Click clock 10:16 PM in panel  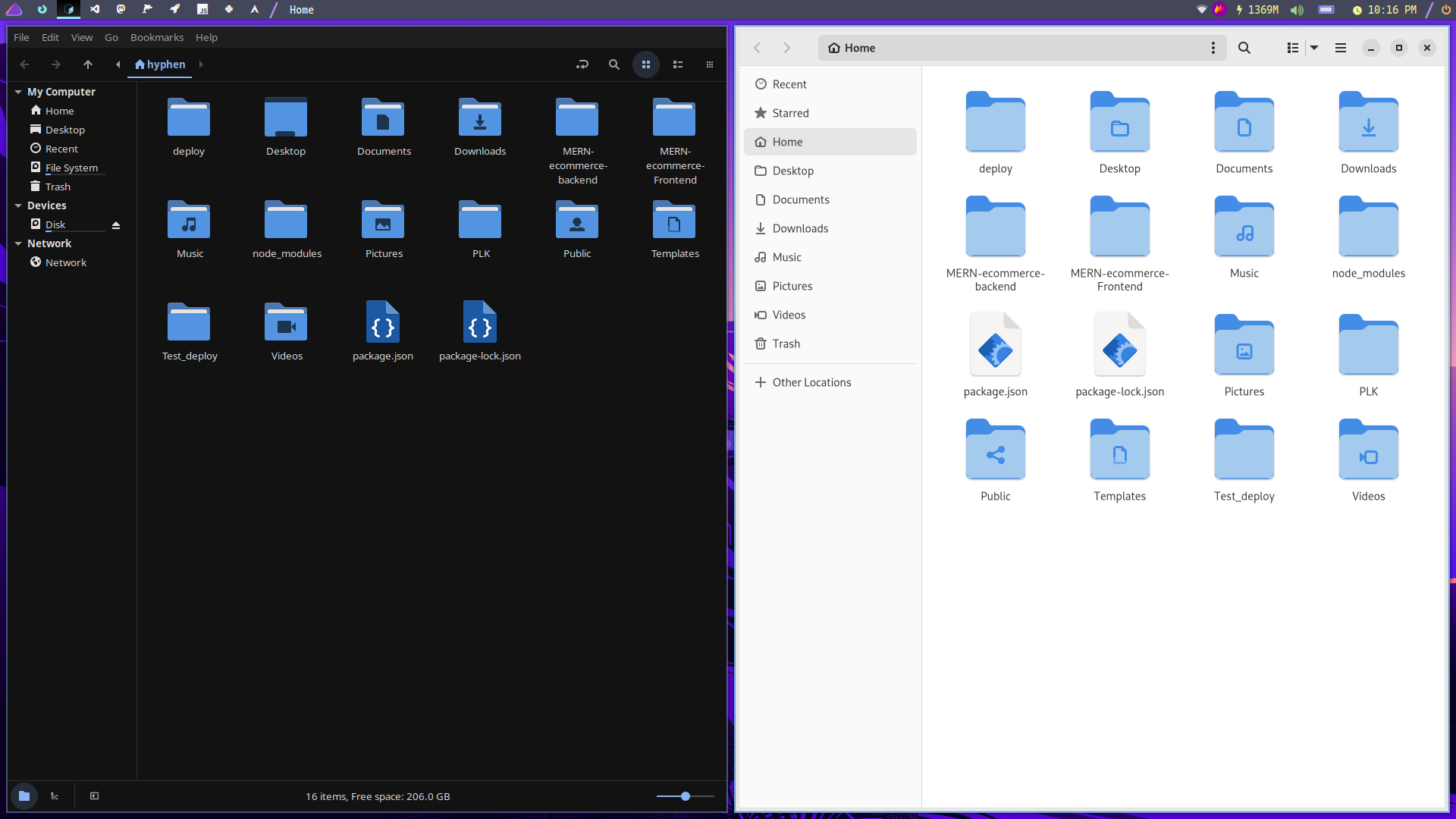point(1384,10)
